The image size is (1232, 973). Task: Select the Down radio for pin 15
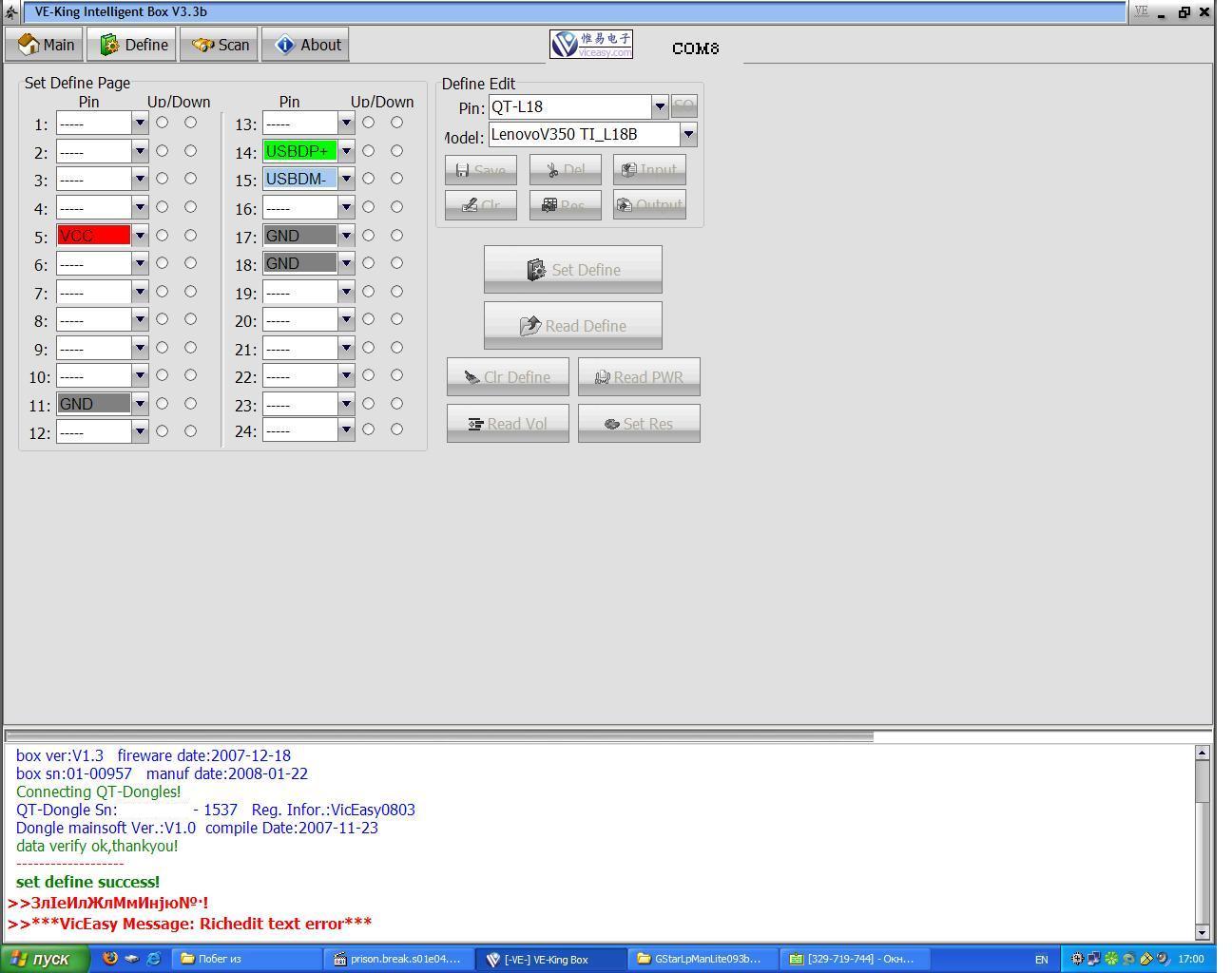397,179
